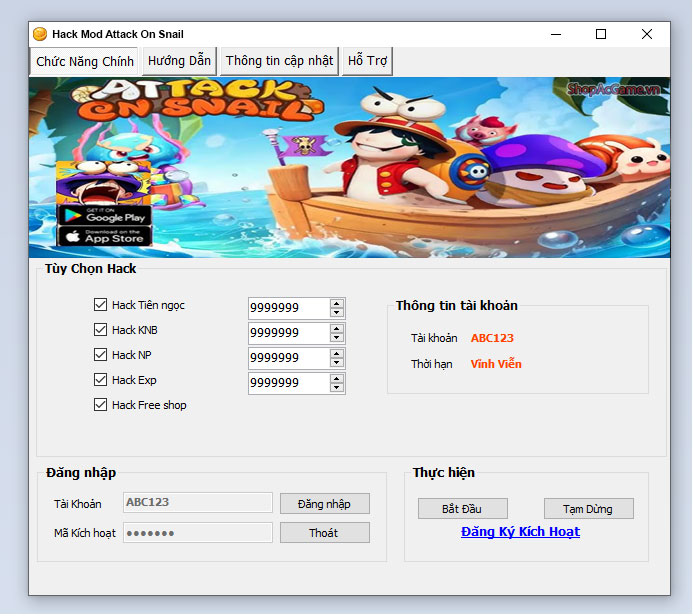693x616 pixels.
Task: Decrease the Hack Tiên ngọc value with down arrow
Action: pos(337,312)
